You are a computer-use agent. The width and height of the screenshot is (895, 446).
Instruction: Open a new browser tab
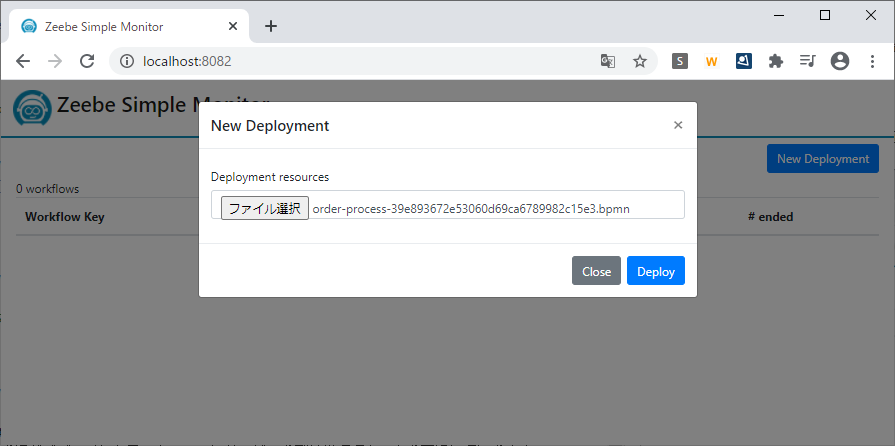coord(271,26)
